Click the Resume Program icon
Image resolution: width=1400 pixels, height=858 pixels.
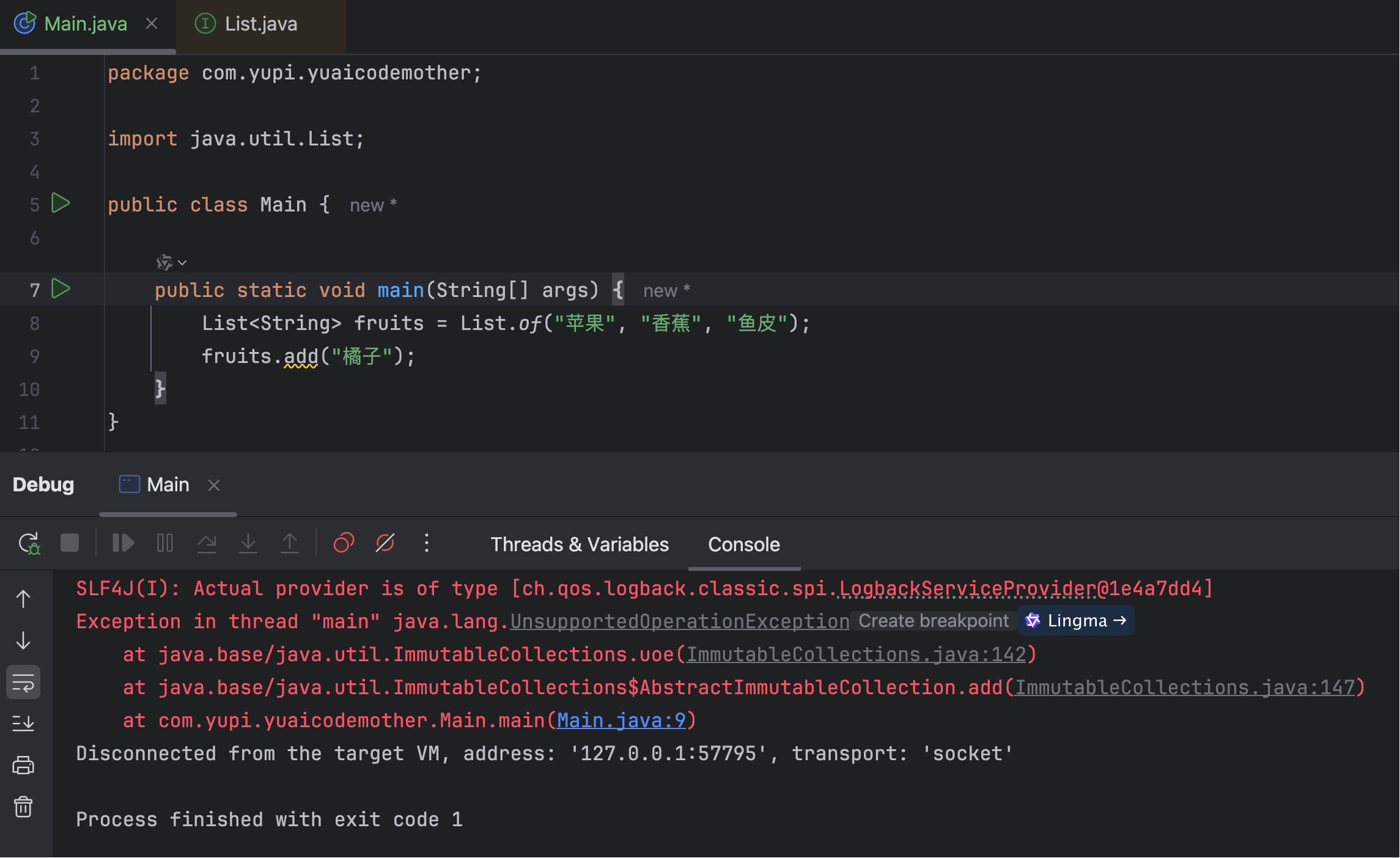pyautogui.click(x=123, y=543)
